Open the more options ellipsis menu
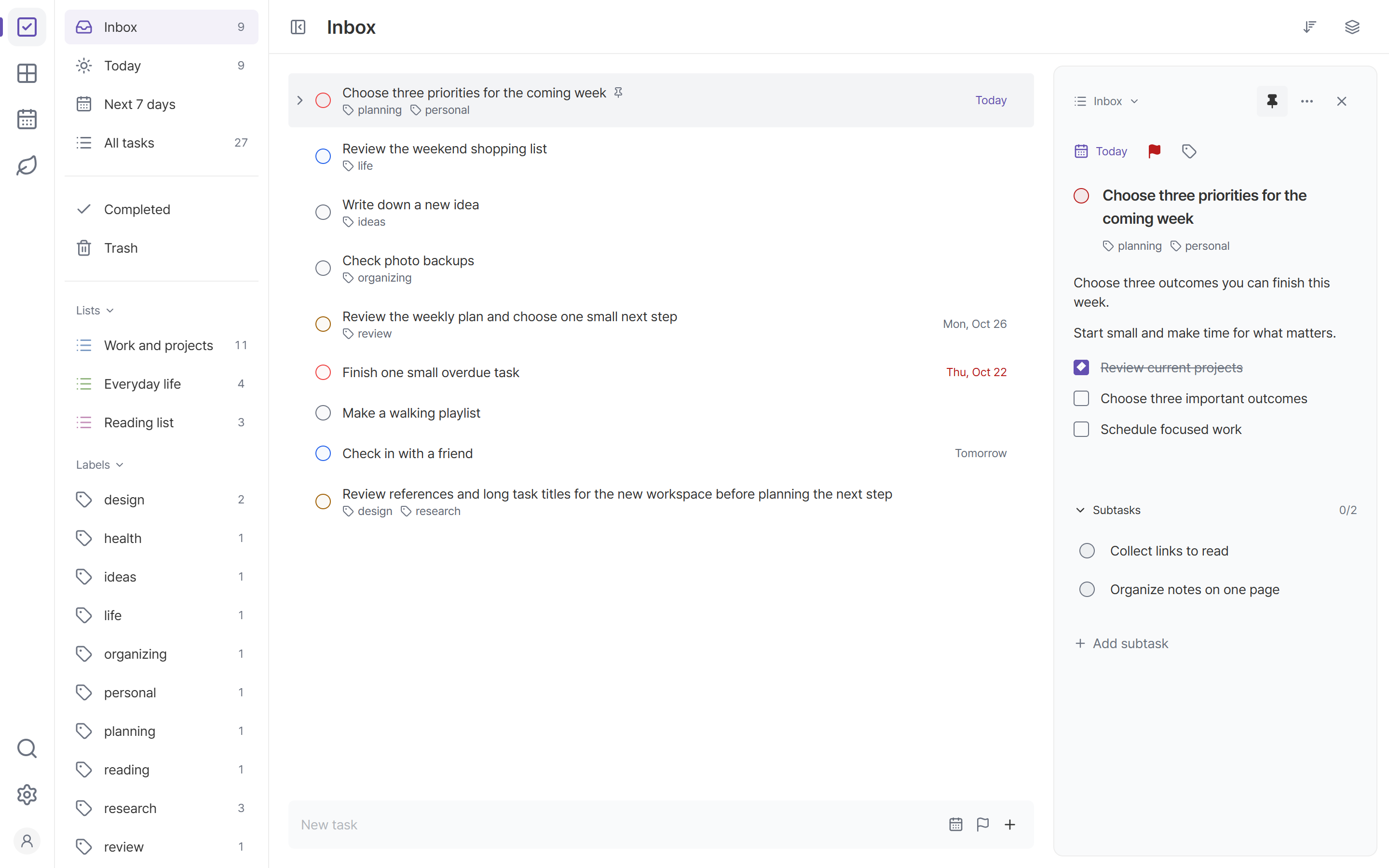Image resolution: width=1389 pixels, height=868 pixels. pos(1307,101)
